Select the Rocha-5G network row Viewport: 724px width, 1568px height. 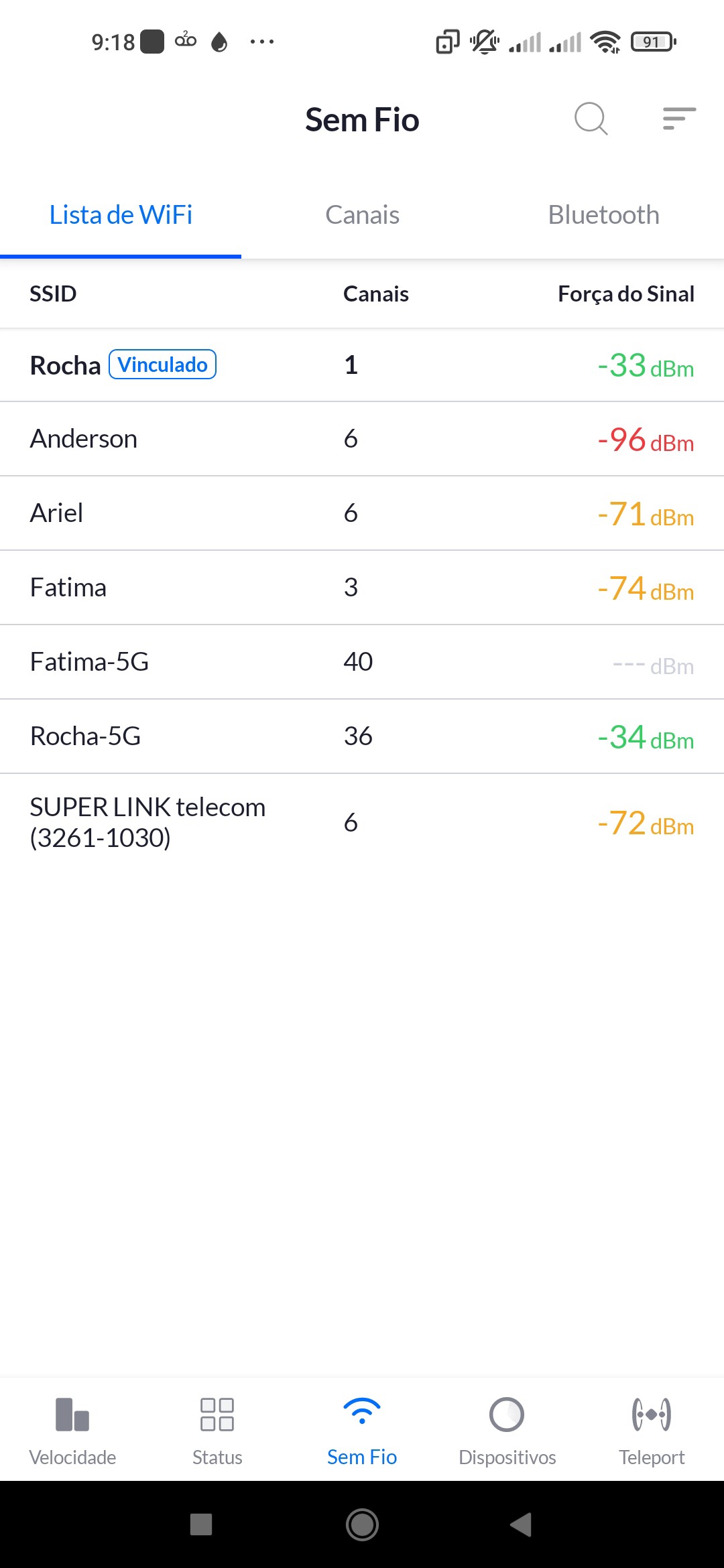coord(86,736)
